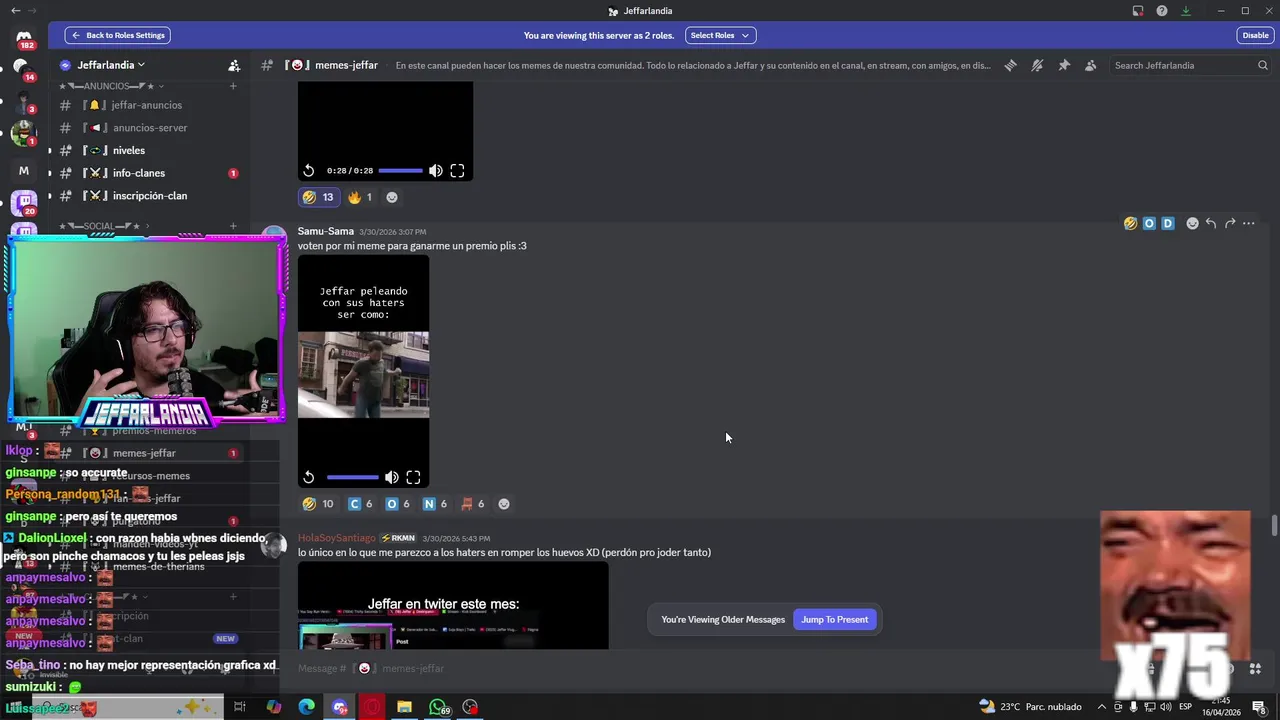
Task: Mute the 0:28 video speaker icon
Action: [x=436, y=171]
